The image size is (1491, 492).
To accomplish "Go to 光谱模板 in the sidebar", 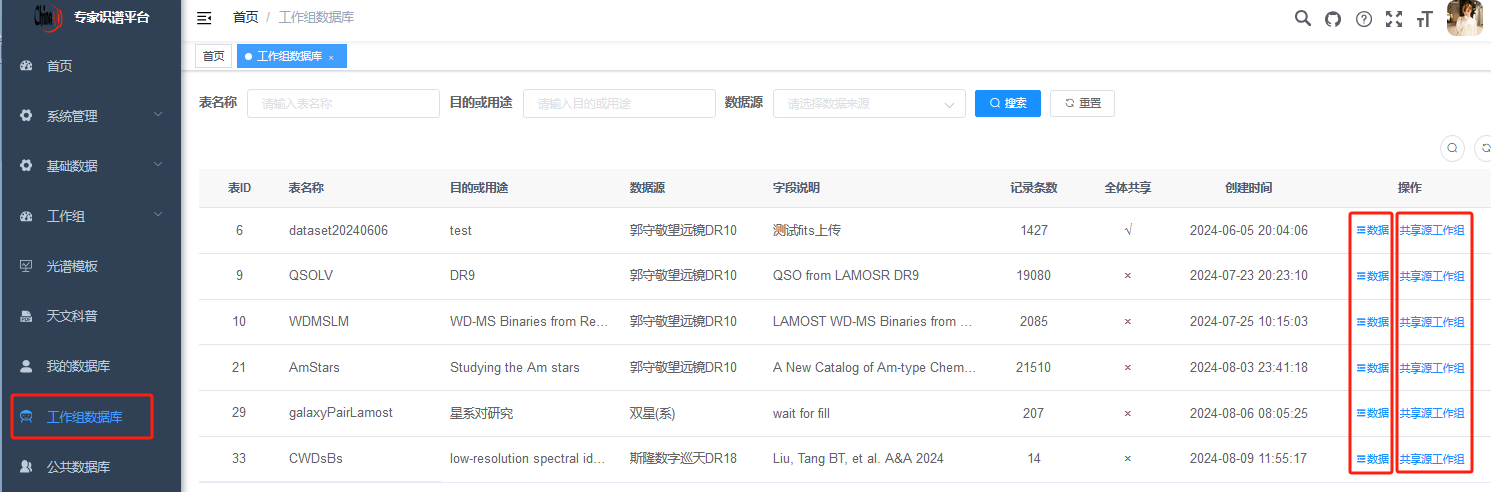I will coord(72,266).
